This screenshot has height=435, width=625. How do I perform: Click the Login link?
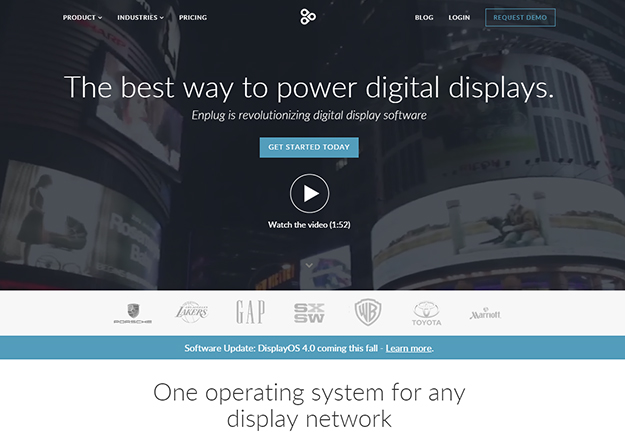tap(459, 18)
